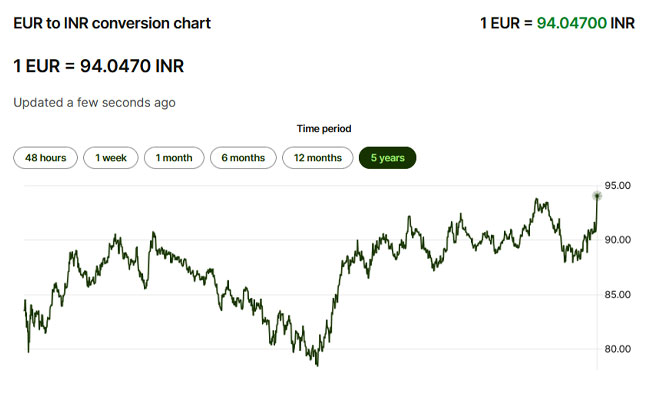Click the active 5 years button
The width and height of the screenshot is (650, 400).
[387, 158]
